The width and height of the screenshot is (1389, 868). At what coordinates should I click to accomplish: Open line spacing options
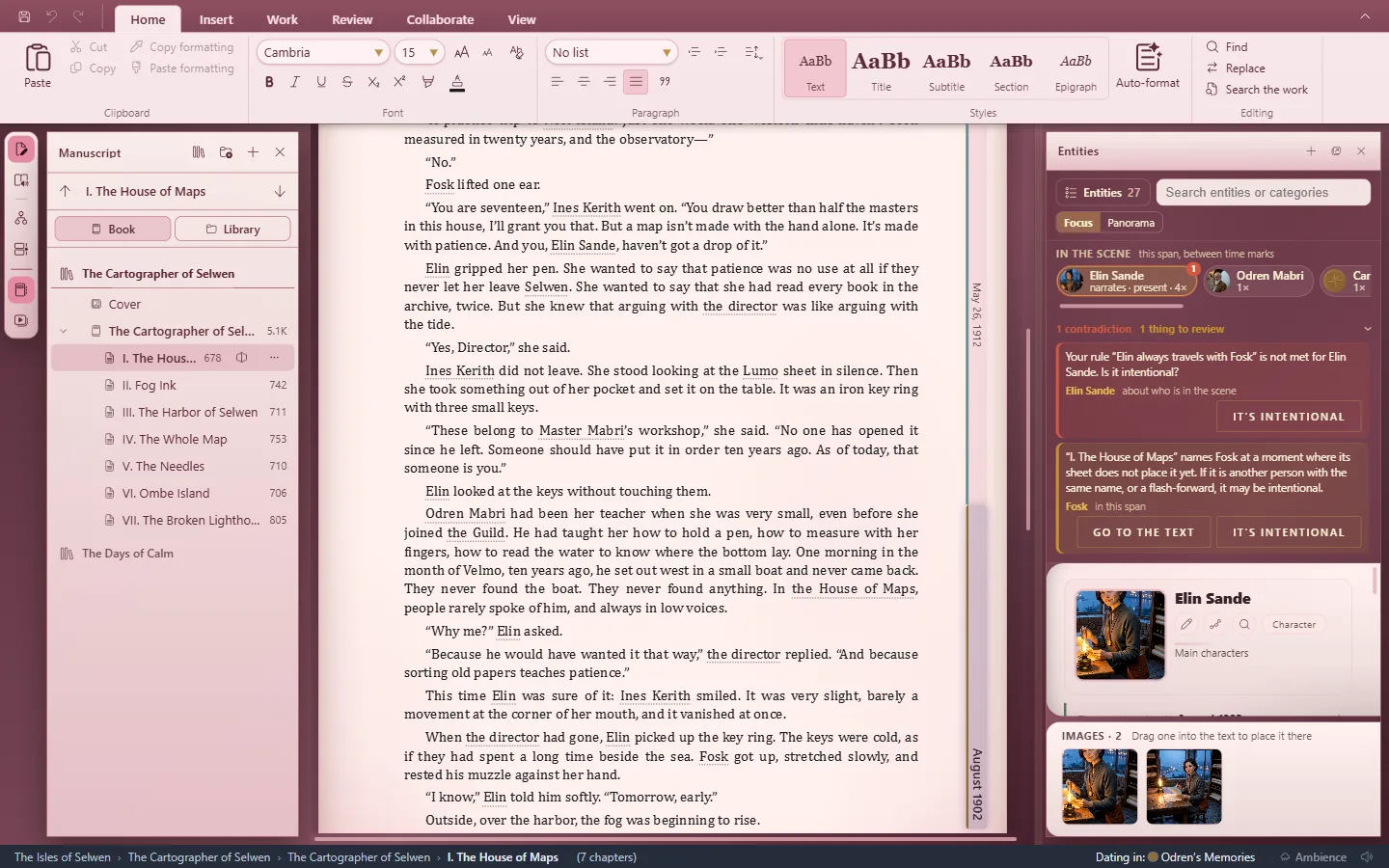coord(753,52)
